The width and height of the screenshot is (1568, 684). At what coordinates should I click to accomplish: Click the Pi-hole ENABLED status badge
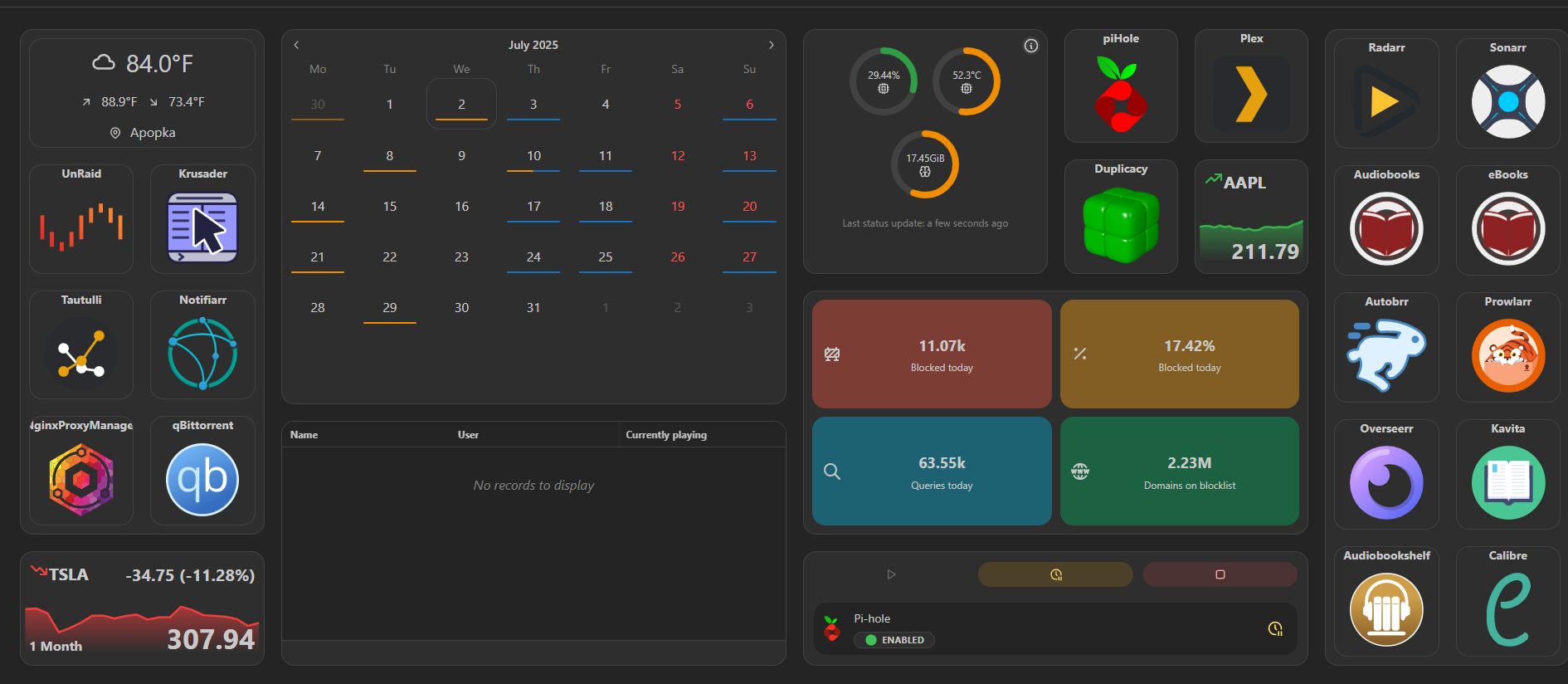894,640
